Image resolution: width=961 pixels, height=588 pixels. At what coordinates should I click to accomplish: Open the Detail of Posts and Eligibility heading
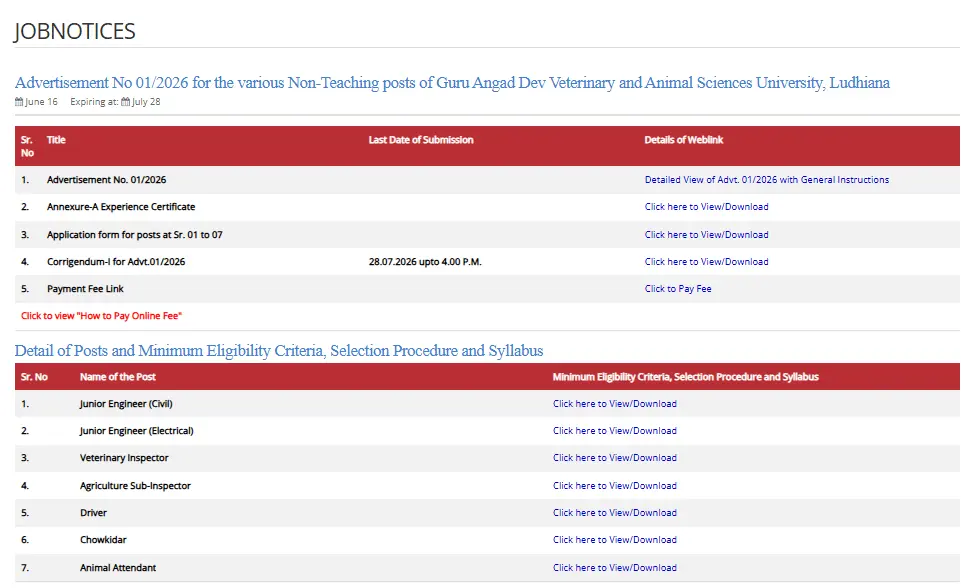(279, 351)
